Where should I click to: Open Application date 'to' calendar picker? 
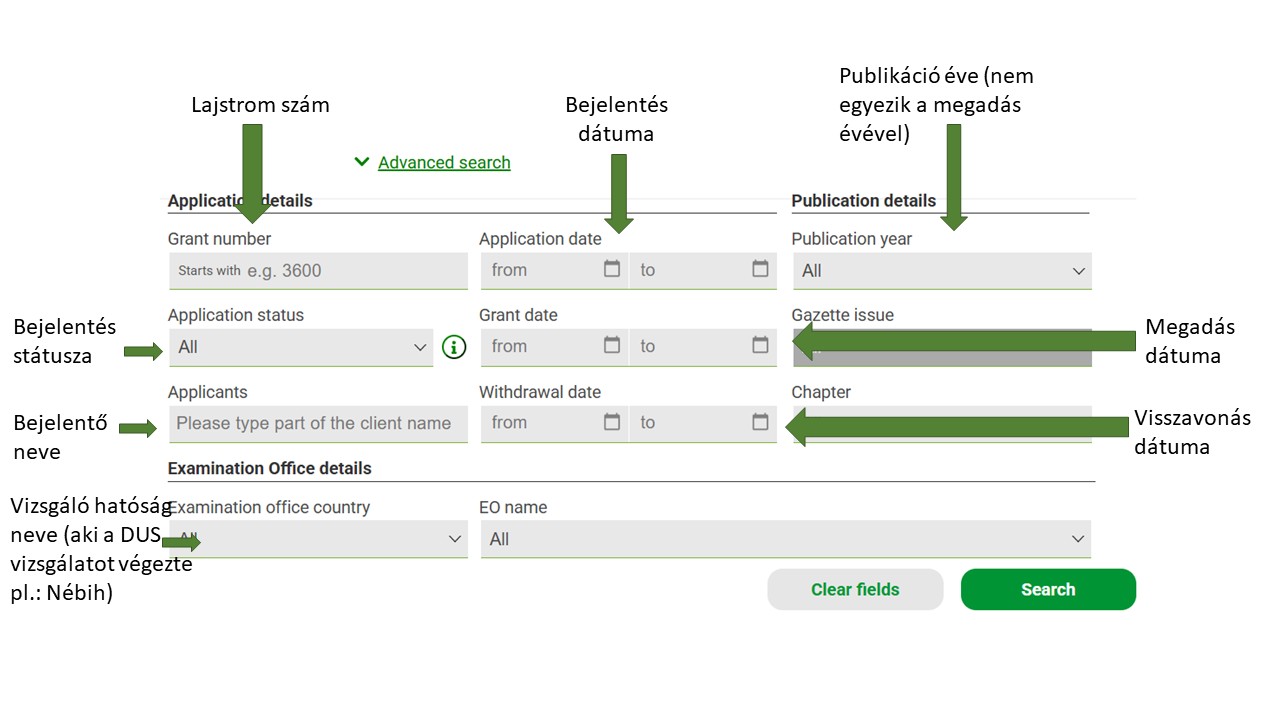pyautogui.click(x=760, y=269)
